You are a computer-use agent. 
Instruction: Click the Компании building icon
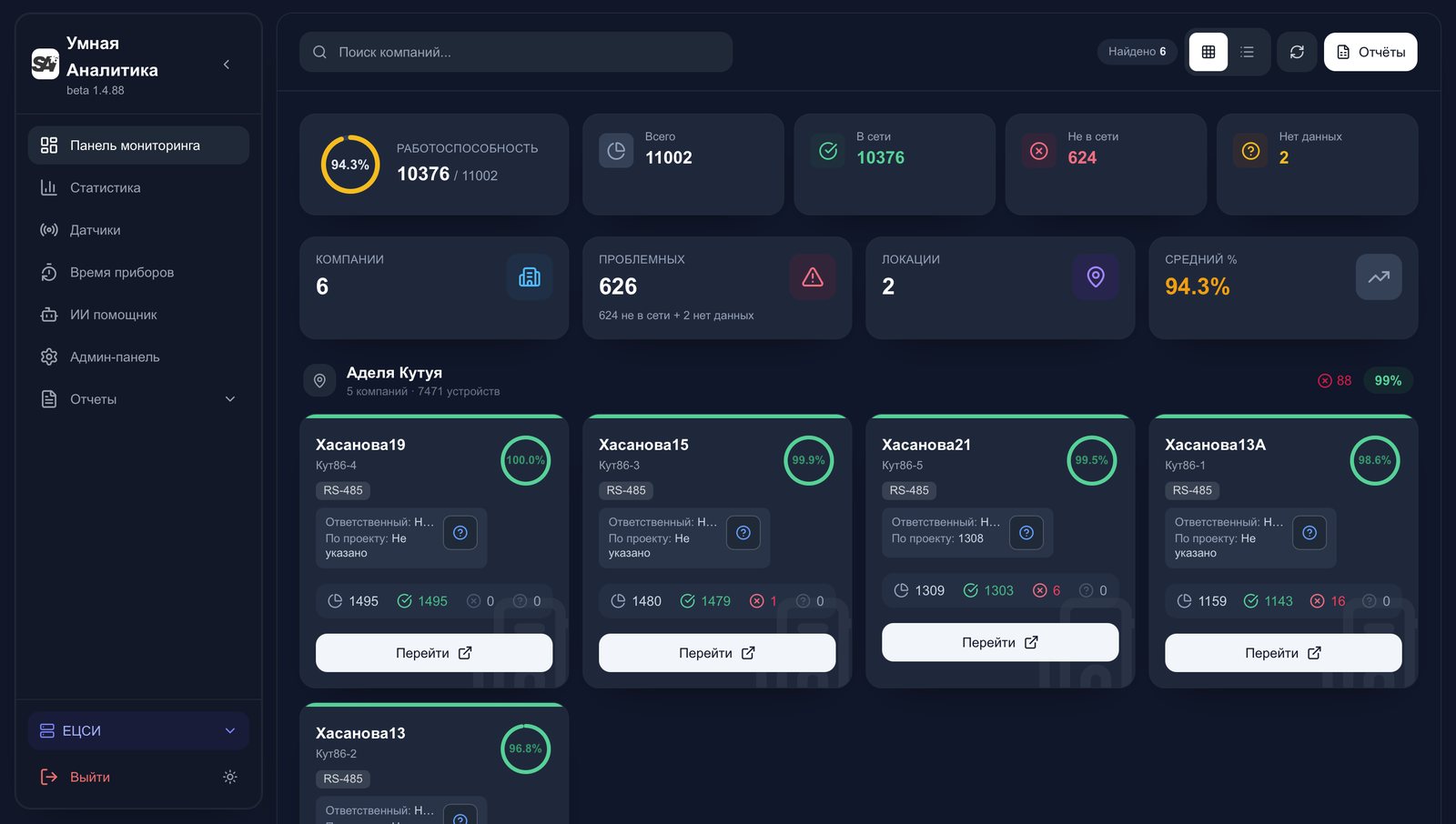click(530, 277)
